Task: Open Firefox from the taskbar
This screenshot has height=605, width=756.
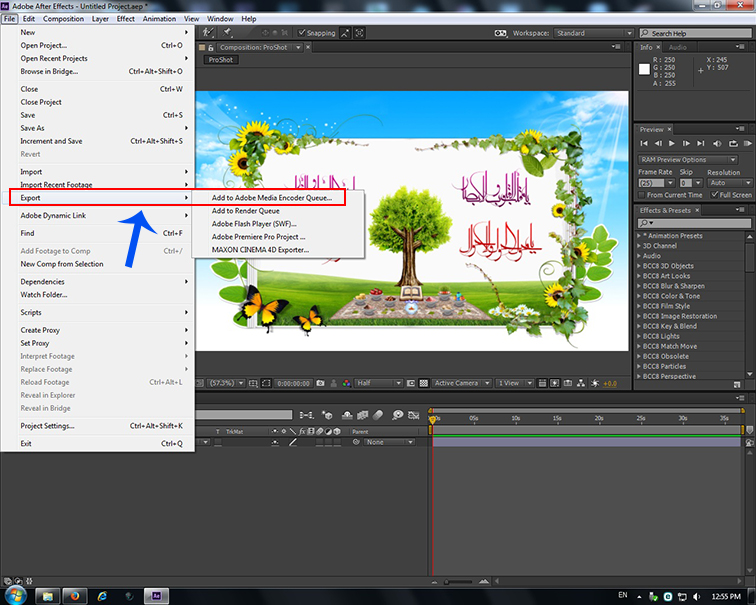Action: (x=74, y=596)
